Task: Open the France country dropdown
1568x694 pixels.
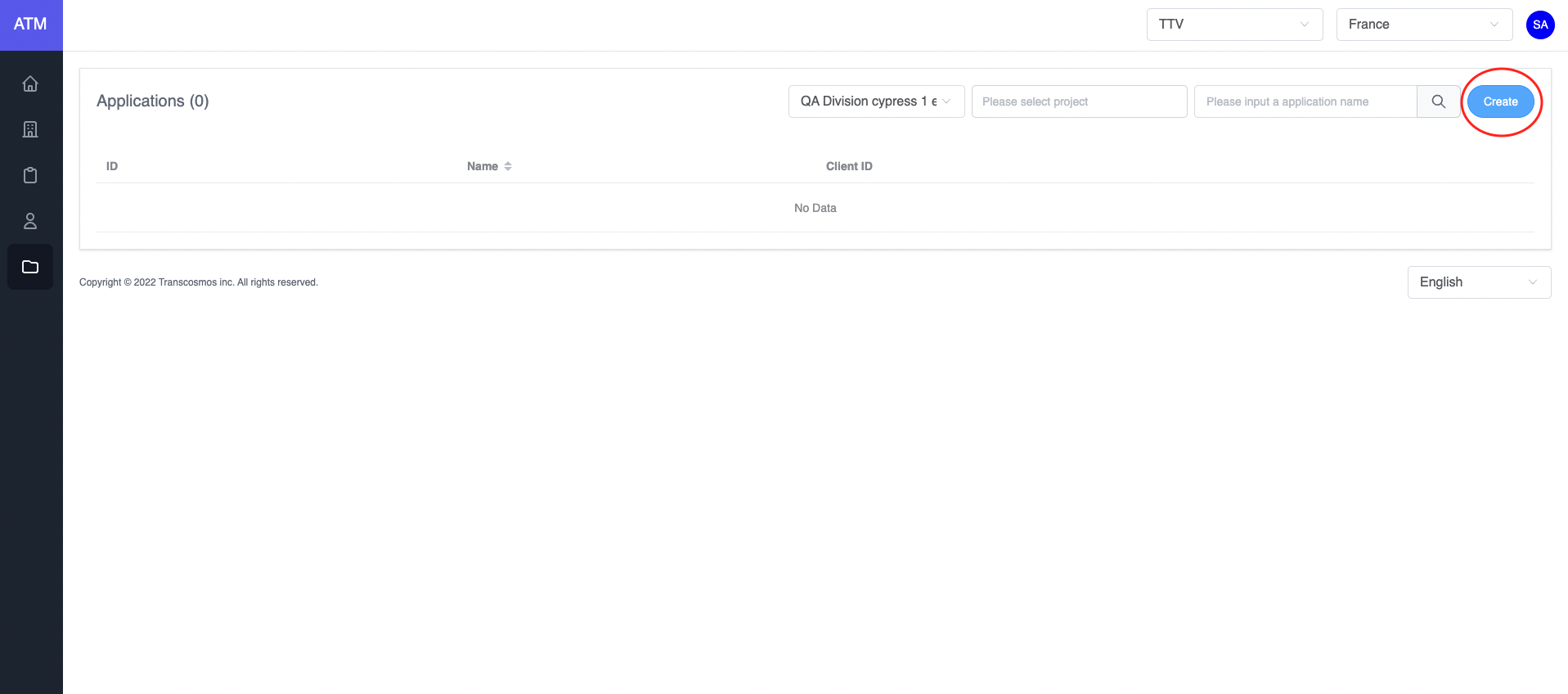Action: click(x=1423, y=25)
